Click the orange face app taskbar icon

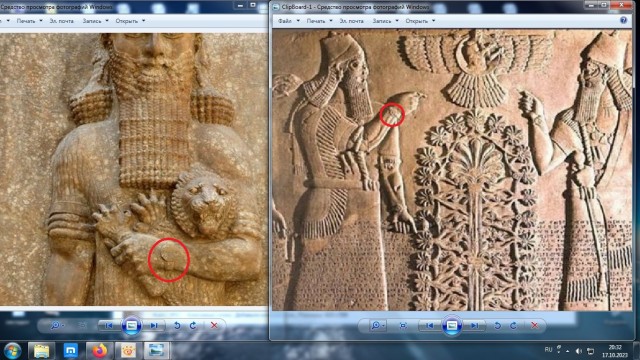tap(128, 351)
